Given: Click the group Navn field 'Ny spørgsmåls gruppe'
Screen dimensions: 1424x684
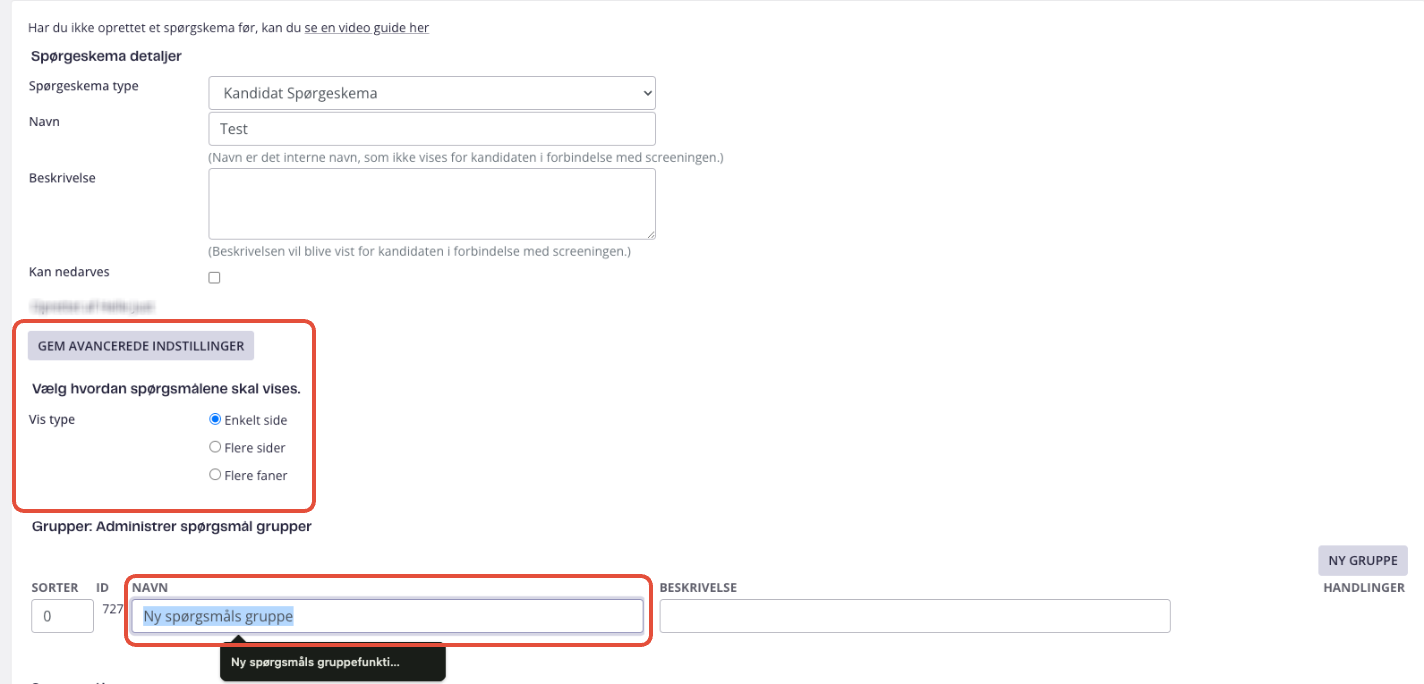Looking at the screenshot, I should (x=388, y=616).
